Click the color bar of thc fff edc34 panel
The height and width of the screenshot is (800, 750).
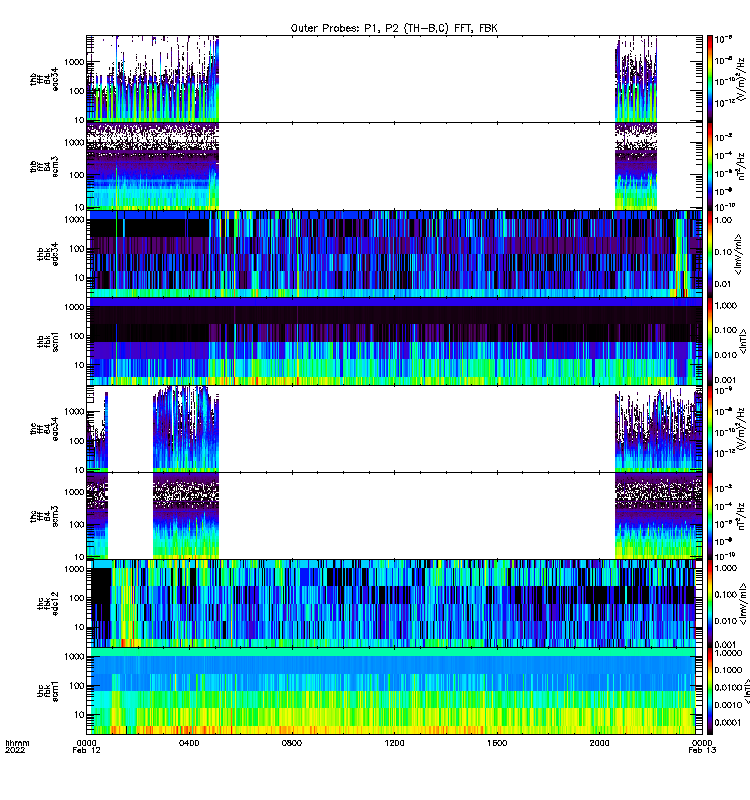pyautogui.click(x=710, y=429)
